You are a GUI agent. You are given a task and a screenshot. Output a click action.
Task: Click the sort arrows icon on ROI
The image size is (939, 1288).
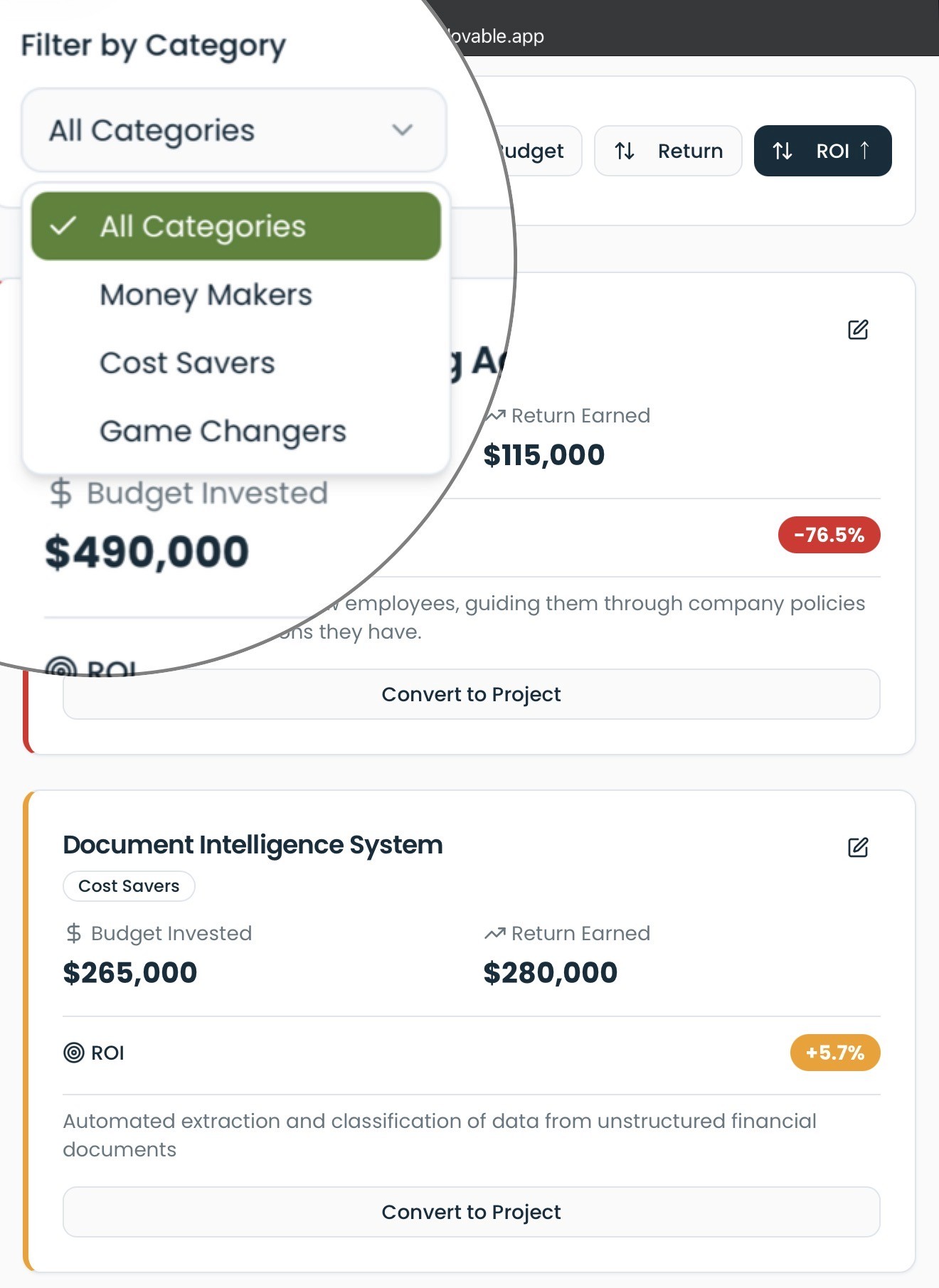[x=782, y=151]
